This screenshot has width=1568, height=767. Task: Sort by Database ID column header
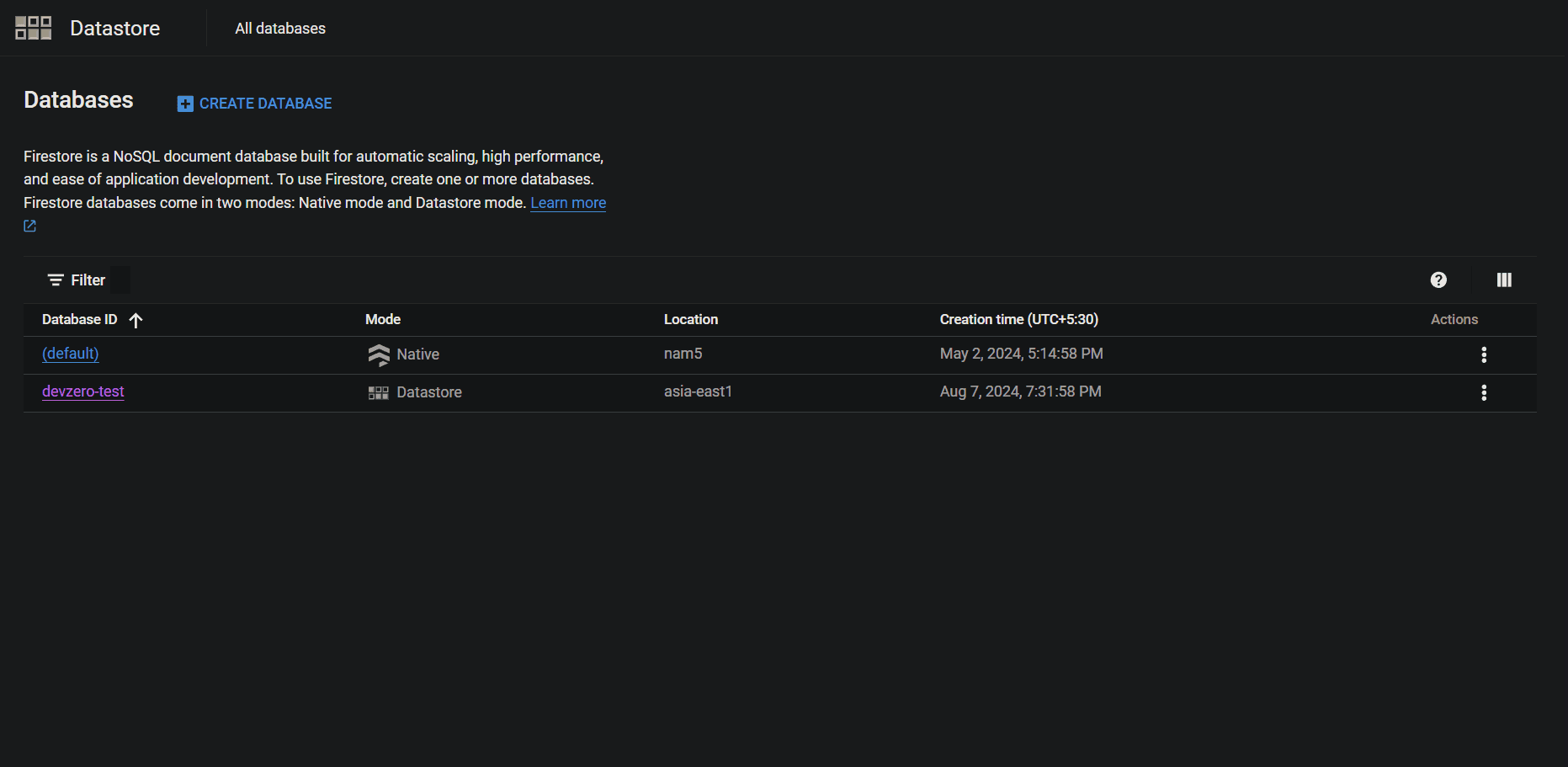(79, 319)
